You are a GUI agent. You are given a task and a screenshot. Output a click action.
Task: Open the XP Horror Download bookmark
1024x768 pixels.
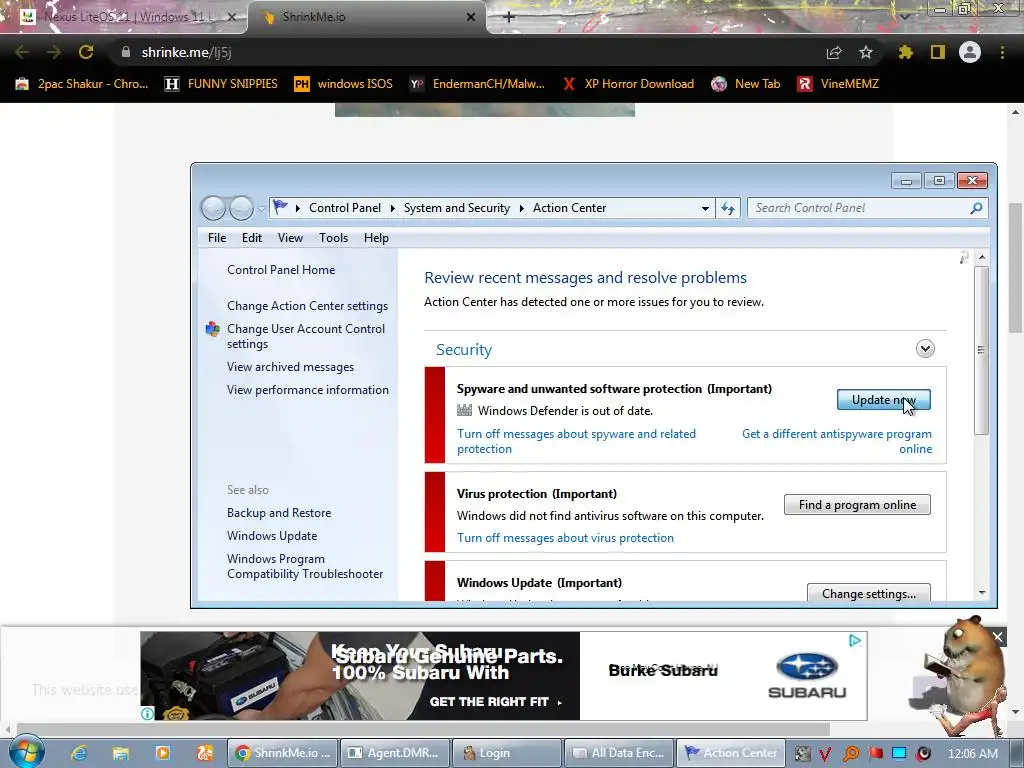tap(628, 84)
